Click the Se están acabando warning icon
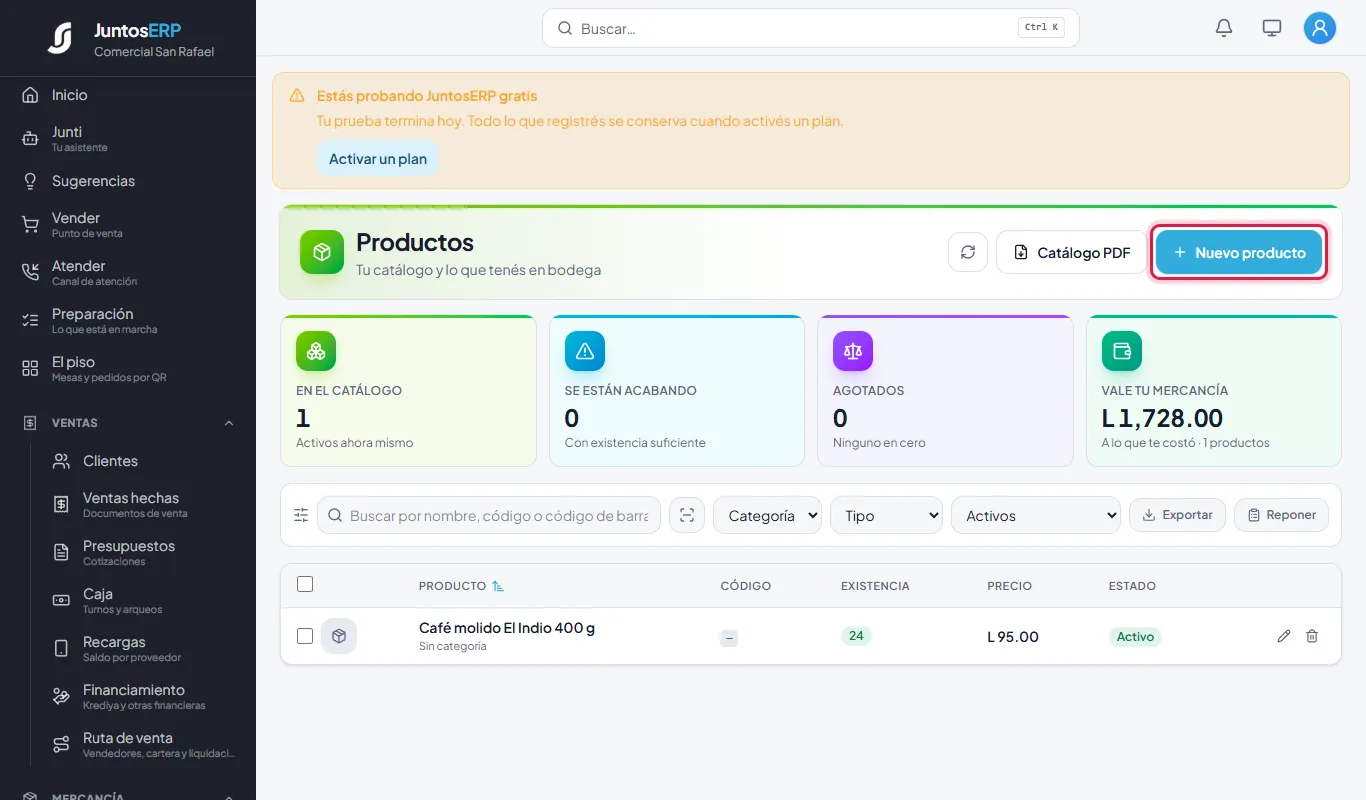This screenshot has height=800, width=1366. [585, 351]
